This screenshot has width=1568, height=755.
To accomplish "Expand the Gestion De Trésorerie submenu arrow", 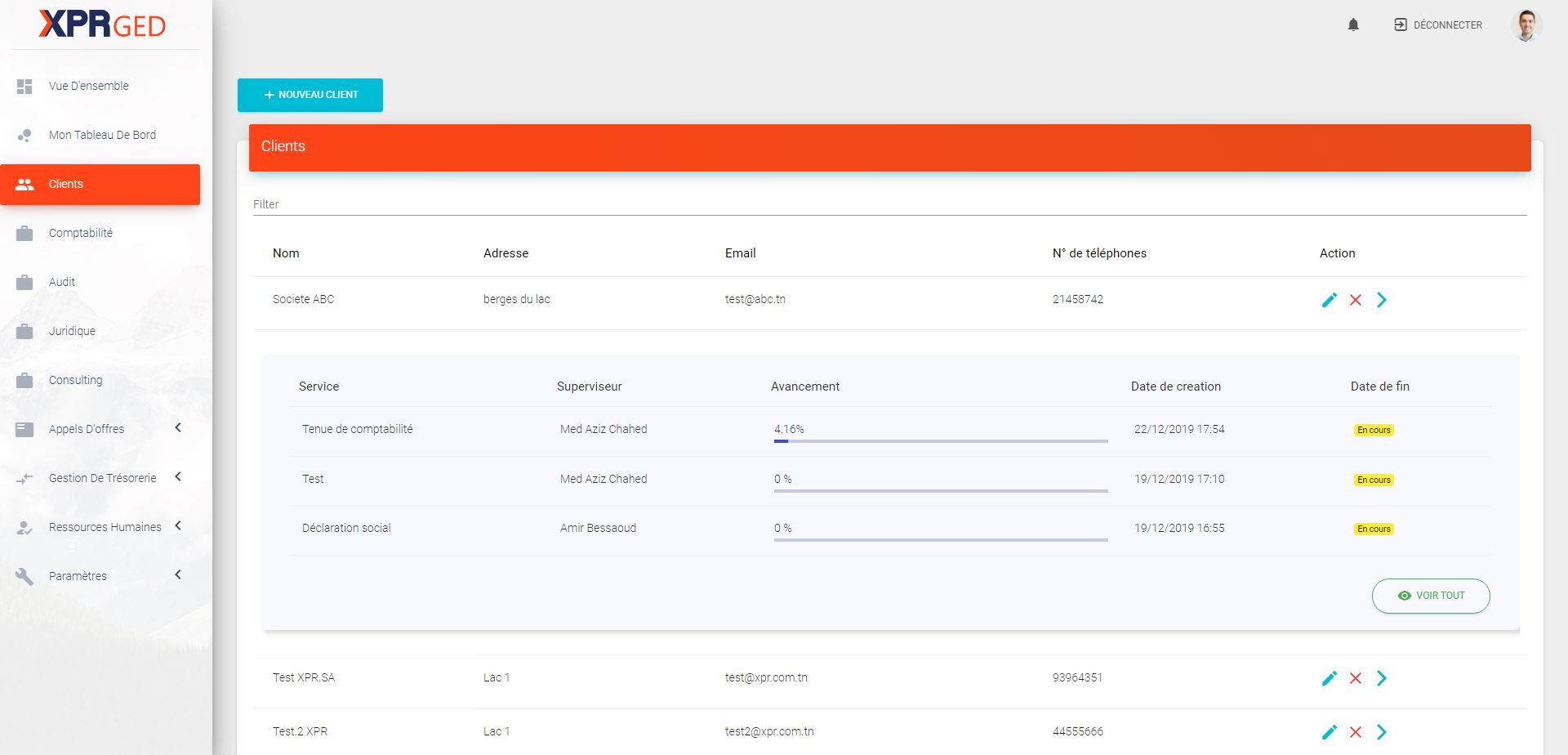I will pyautogui.click(x=178, y=476).
